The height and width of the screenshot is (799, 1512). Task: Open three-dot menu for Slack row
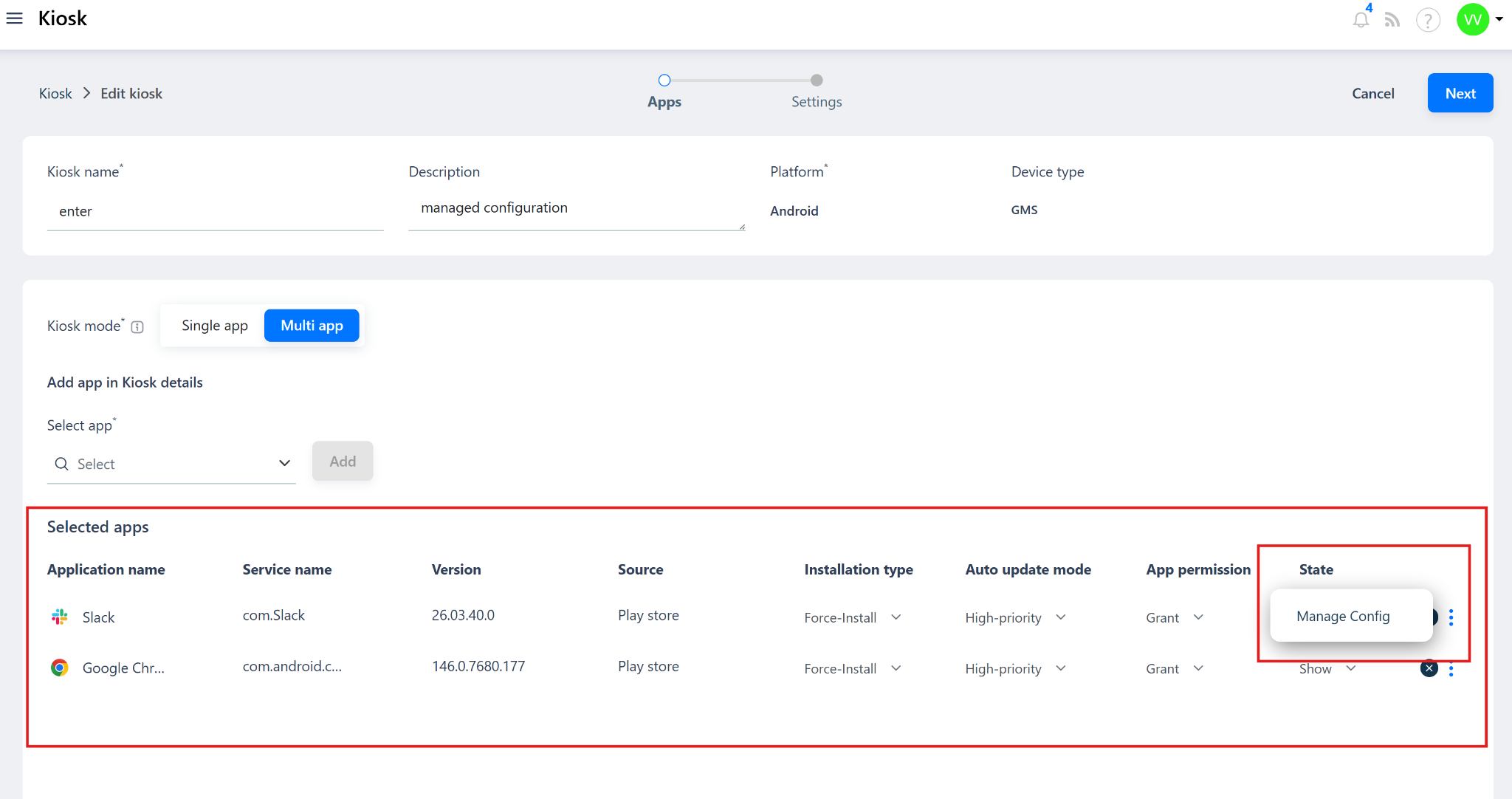point(1451,617)
